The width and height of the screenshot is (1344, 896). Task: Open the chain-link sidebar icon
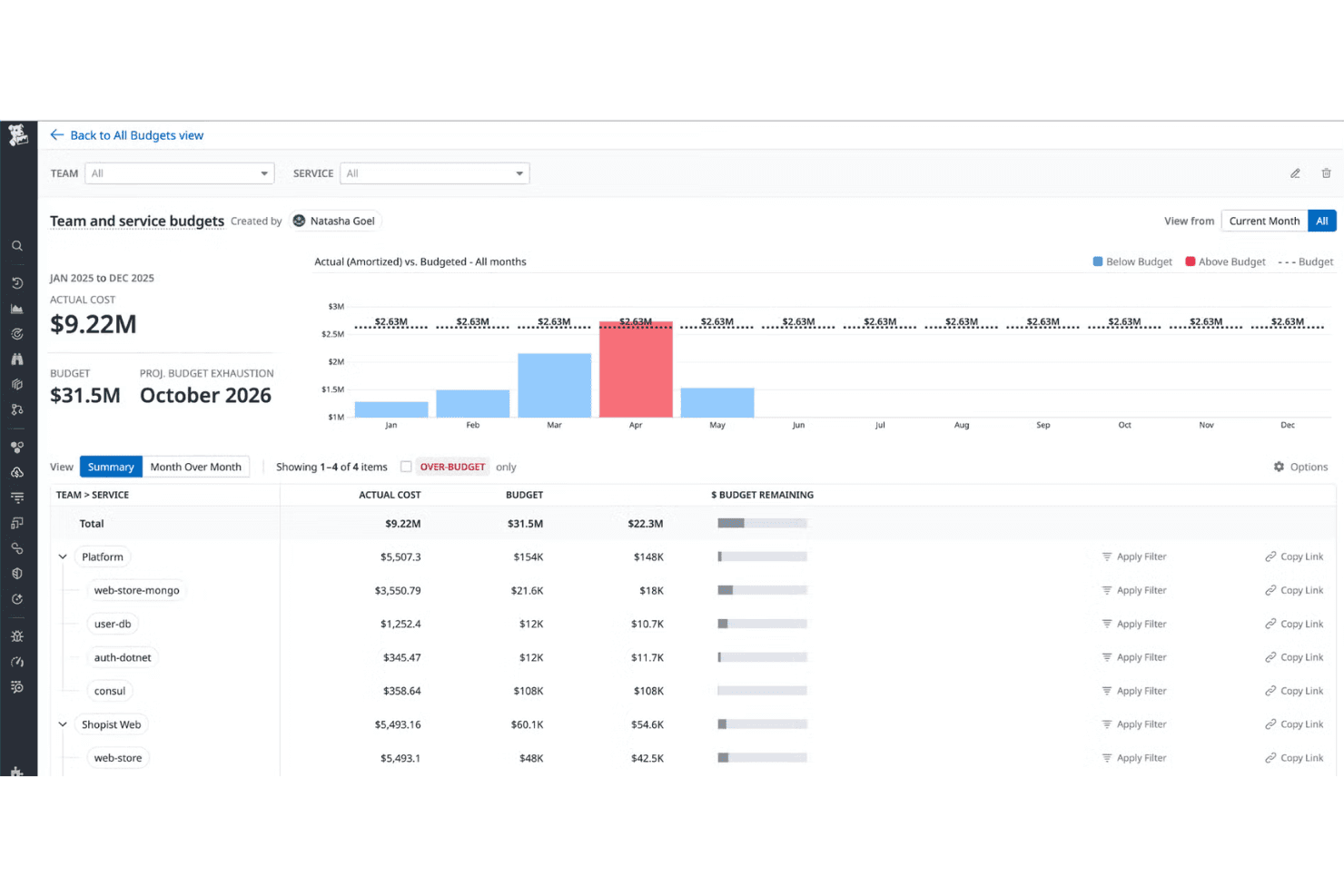pyautogui.click(x=17, y=548)
